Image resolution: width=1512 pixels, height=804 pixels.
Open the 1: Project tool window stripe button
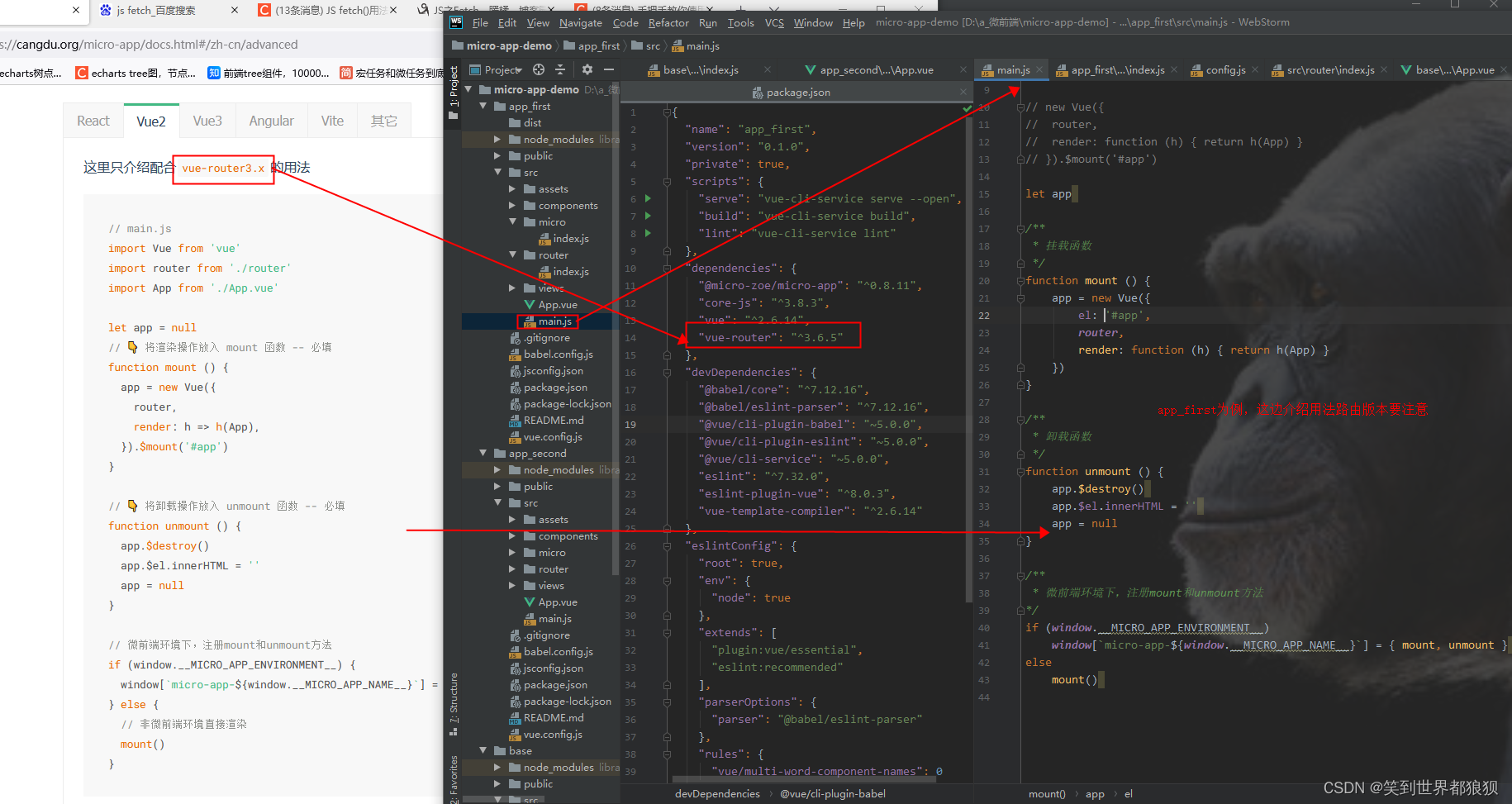454,93
